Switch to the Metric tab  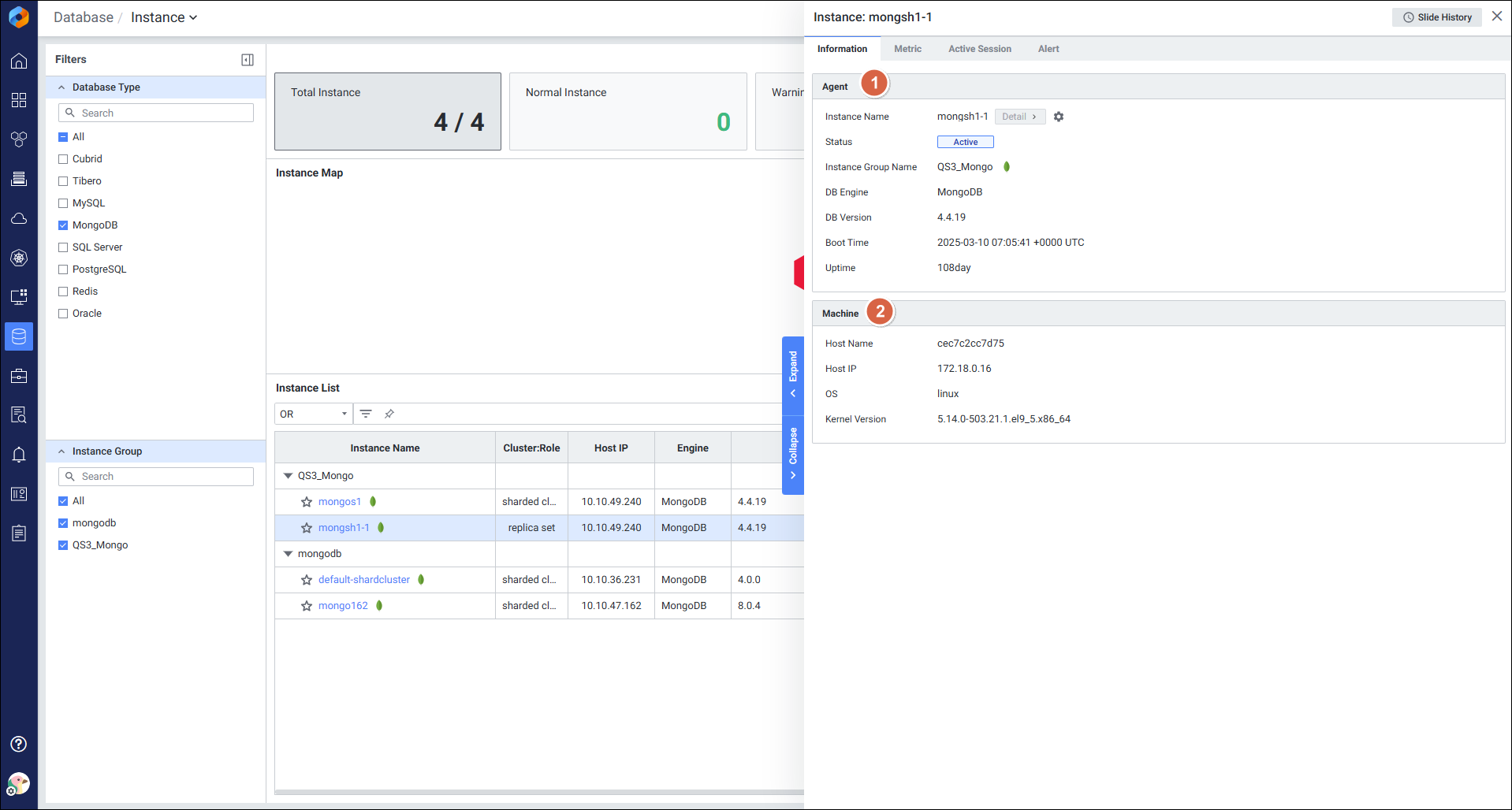coord(907,49)
